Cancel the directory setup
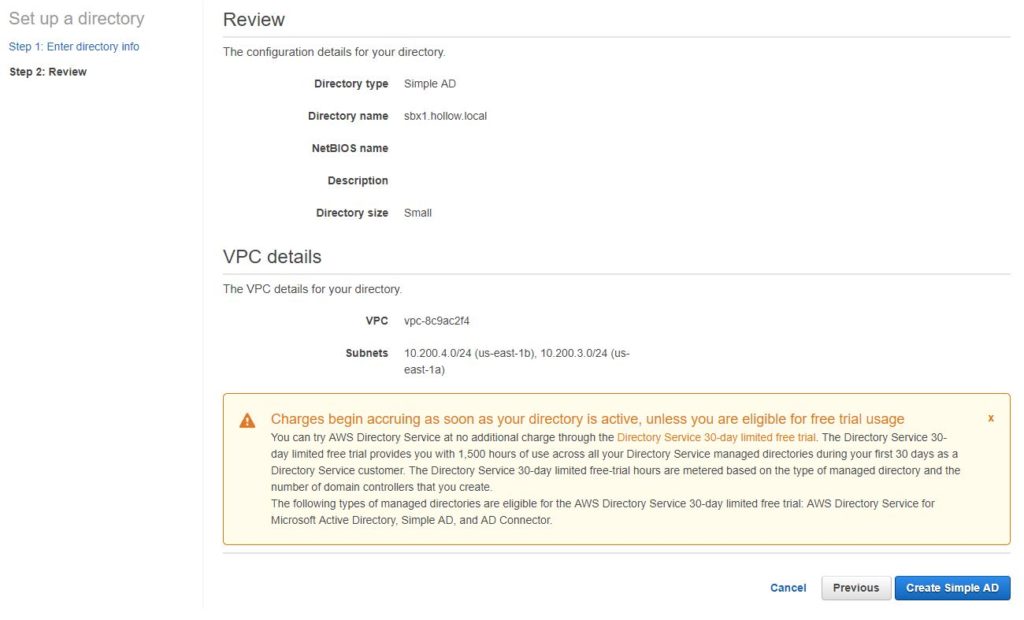 (x=787, y=588)
